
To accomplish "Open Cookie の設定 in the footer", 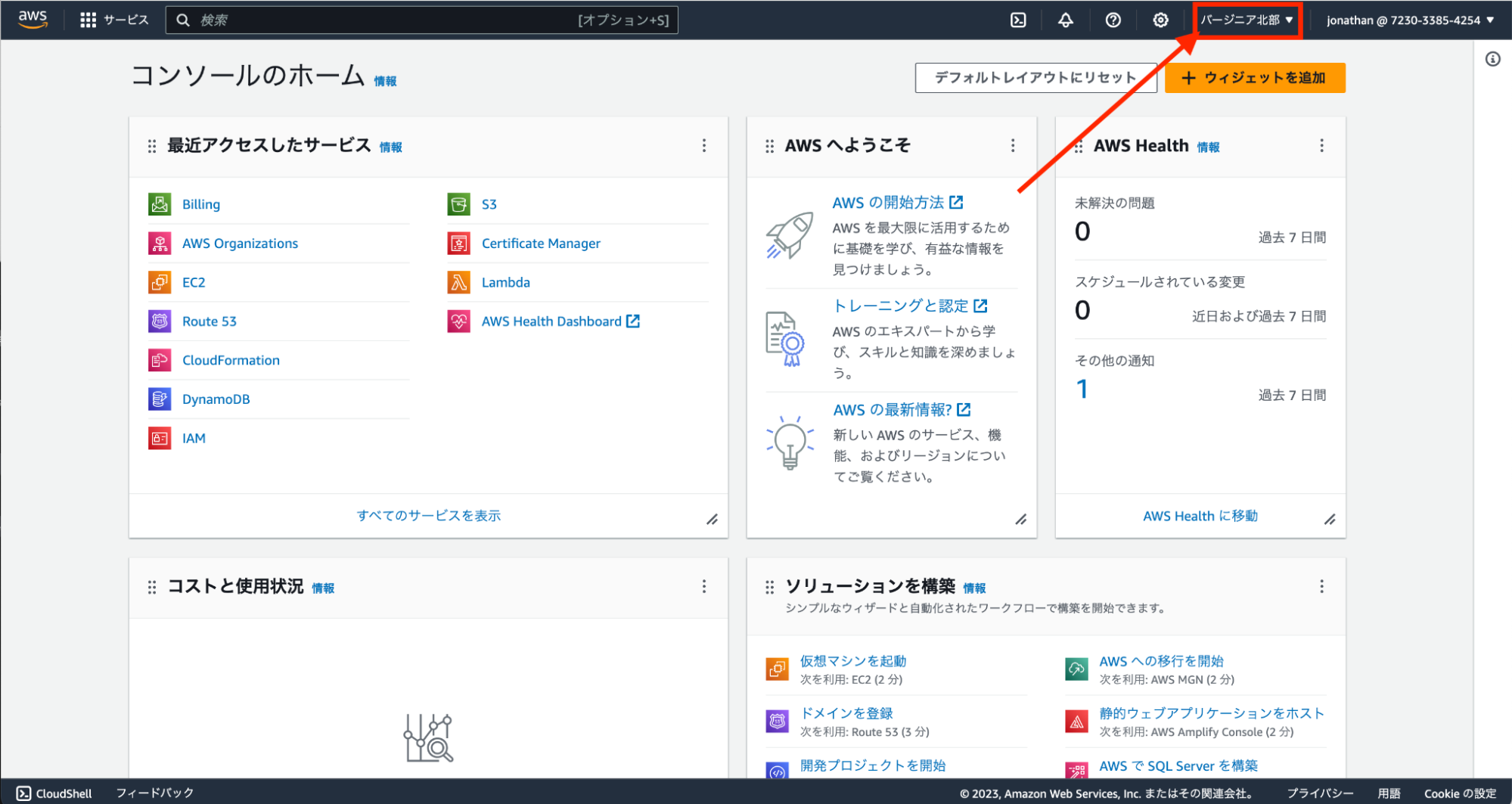I will [1460, 793].
